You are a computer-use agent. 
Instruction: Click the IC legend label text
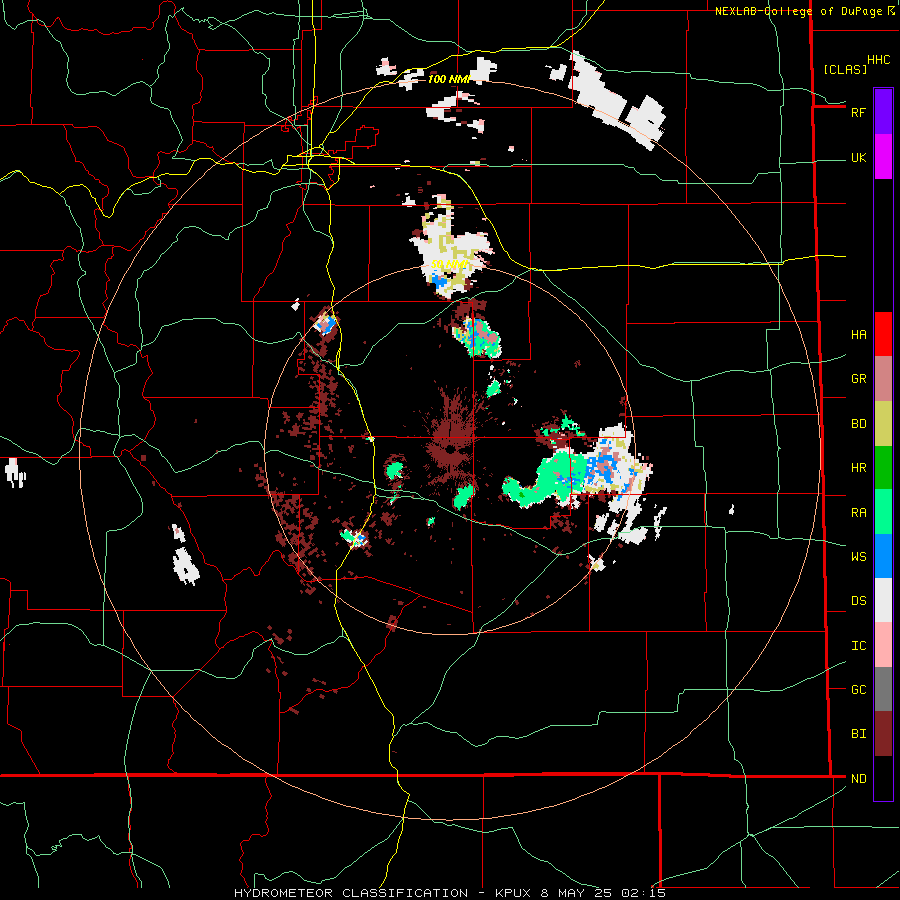[858, 646]
